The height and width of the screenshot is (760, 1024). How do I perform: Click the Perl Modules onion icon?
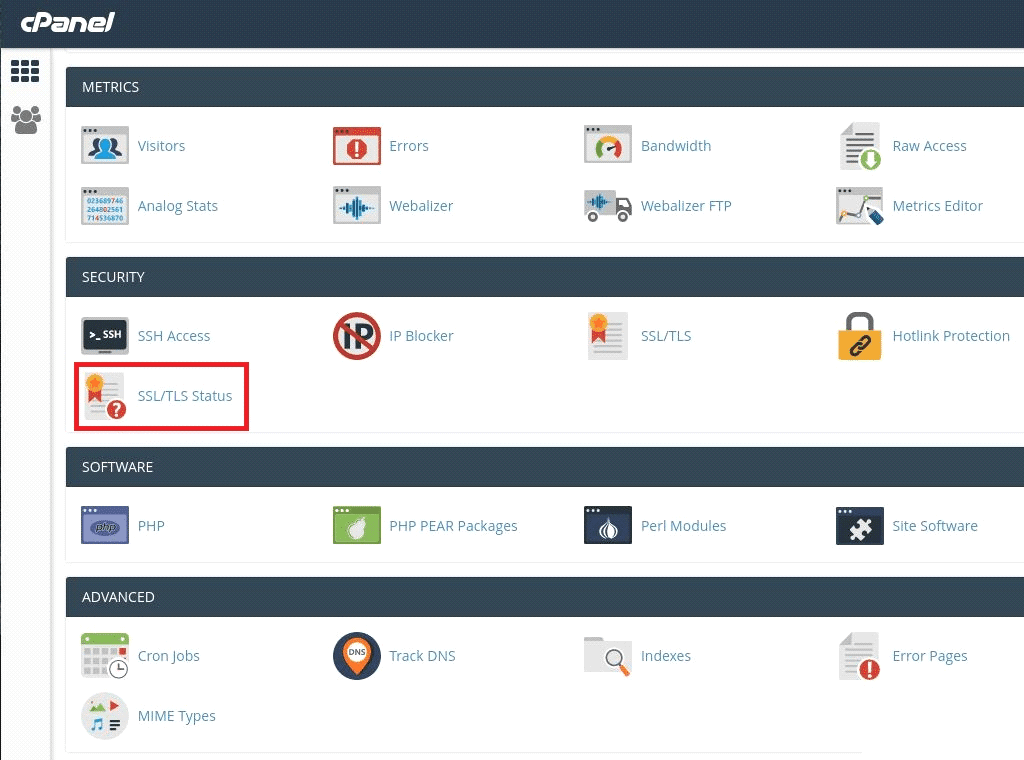coord(607,526)
